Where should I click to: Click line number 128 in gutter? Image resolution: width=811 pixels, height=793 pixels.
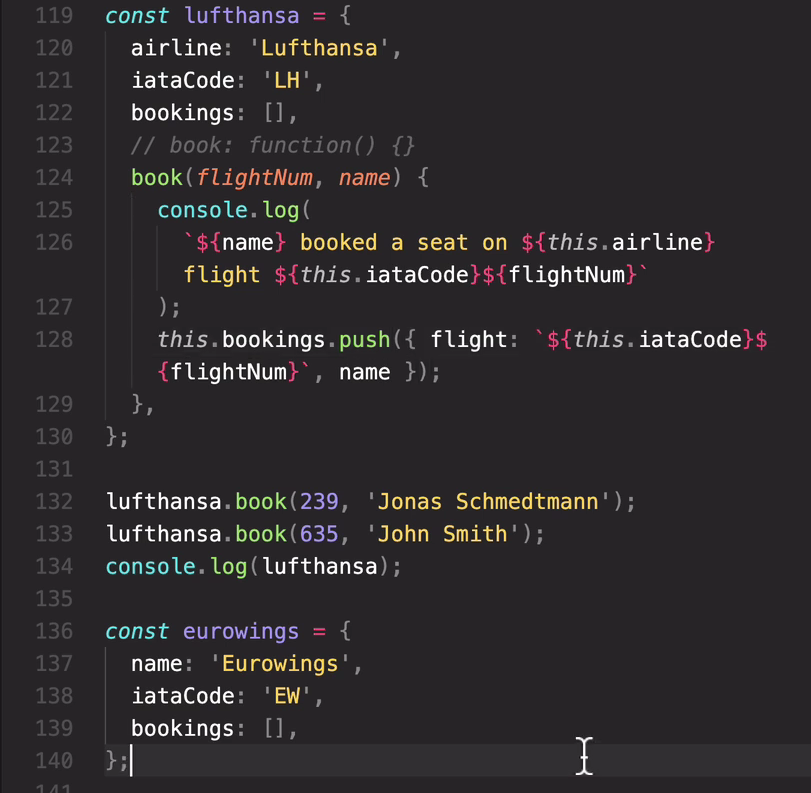tap(54, 339)
